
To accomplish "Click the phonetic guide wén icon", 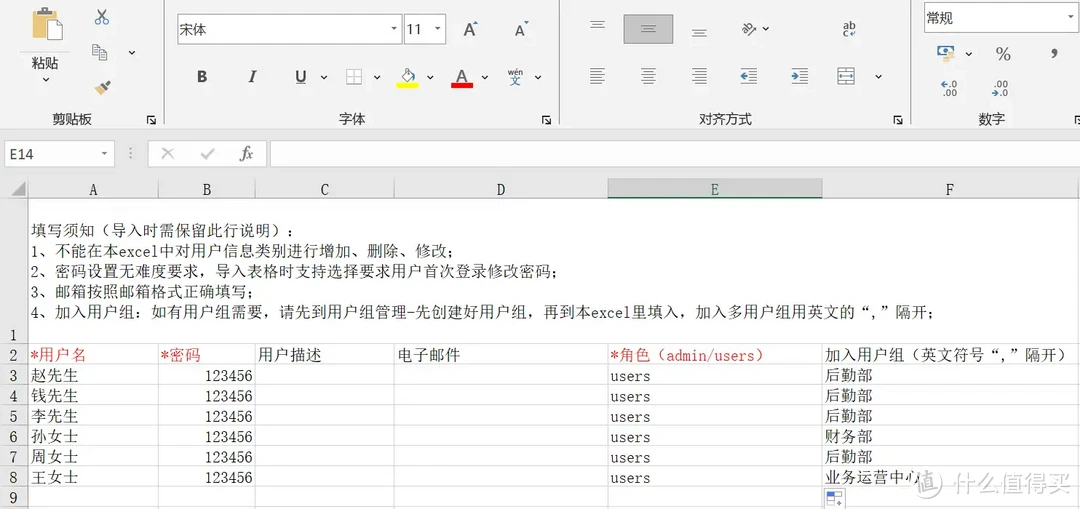I will [x=515, y=76].
